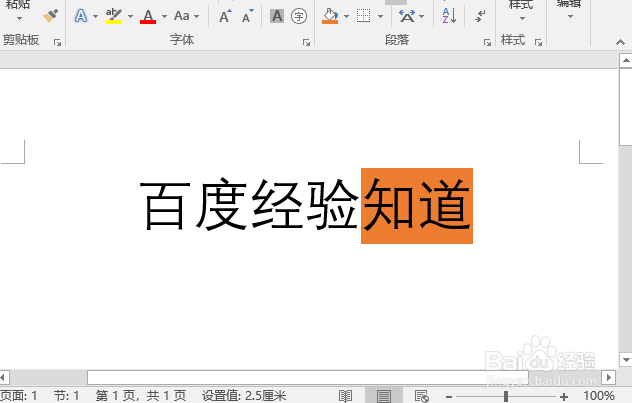Viewport: 632px width, 403px height.
Task: Toggle character shading gray A icon
Action: (277, 16)
